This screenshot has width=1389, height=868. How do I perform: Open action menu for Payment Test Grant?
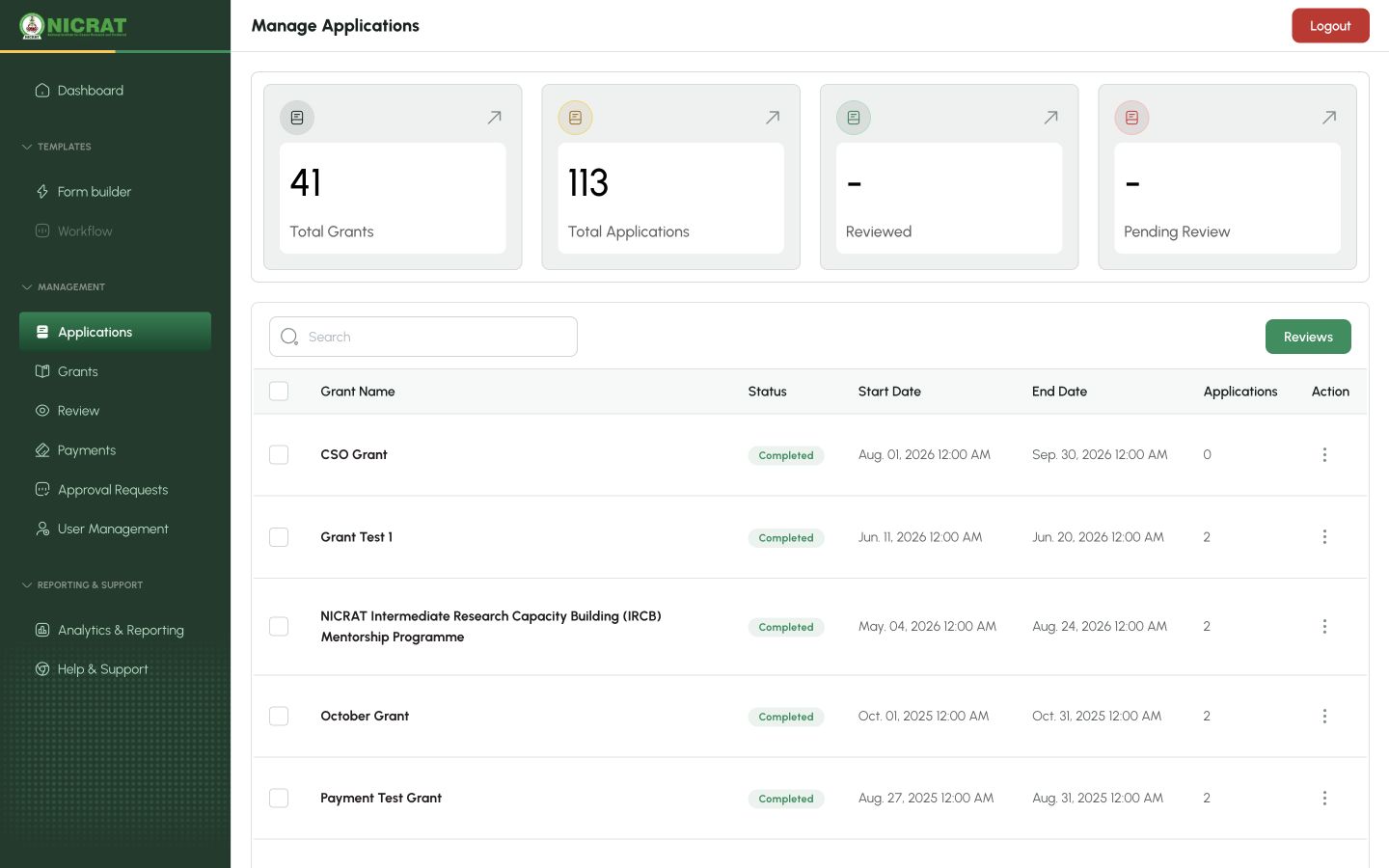(x=1324, y=798)
